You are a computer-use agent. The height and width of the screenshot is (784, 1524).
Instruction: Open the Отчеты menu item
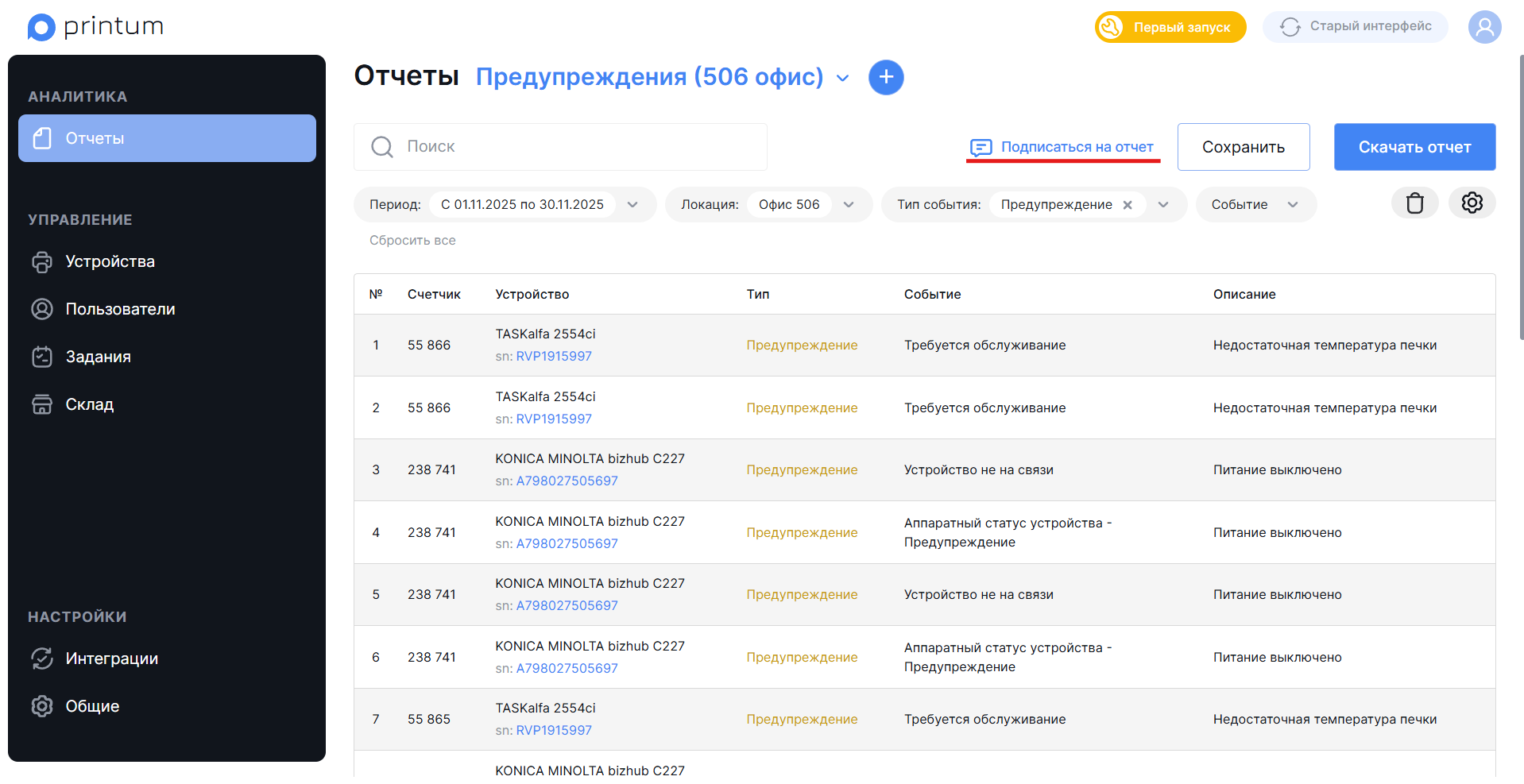167,138
